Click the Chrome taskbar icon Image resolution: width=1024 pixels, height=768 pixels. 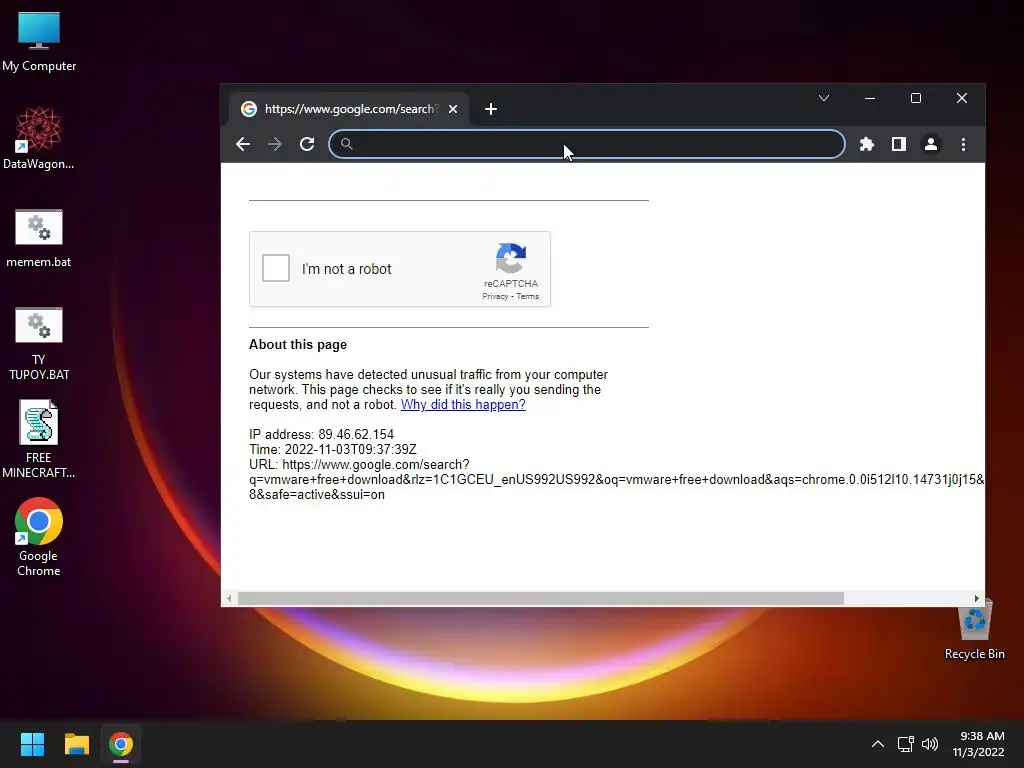click(121, 744)
